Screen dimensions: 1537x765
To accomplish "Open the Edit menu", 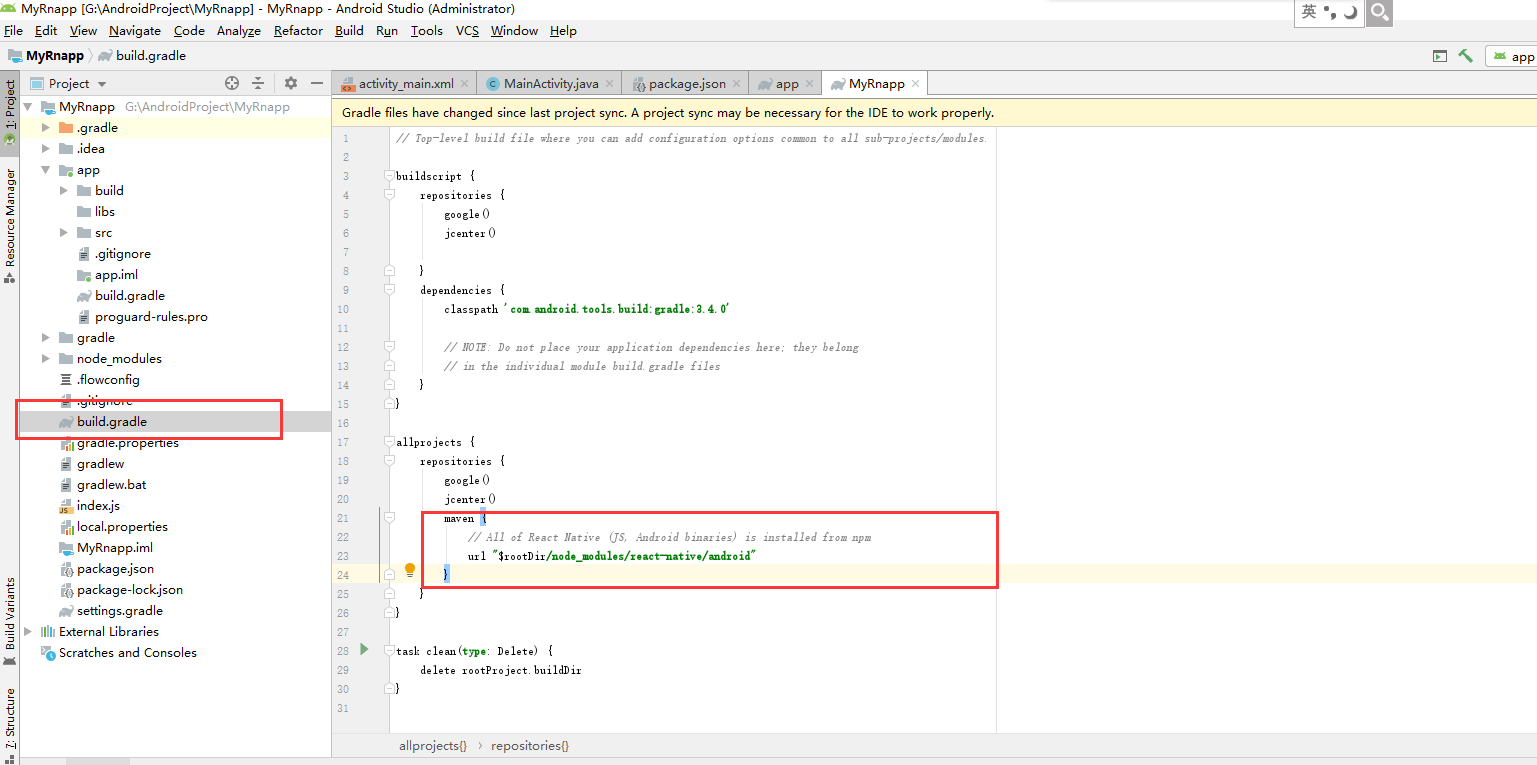I will [x=46, y=31].
